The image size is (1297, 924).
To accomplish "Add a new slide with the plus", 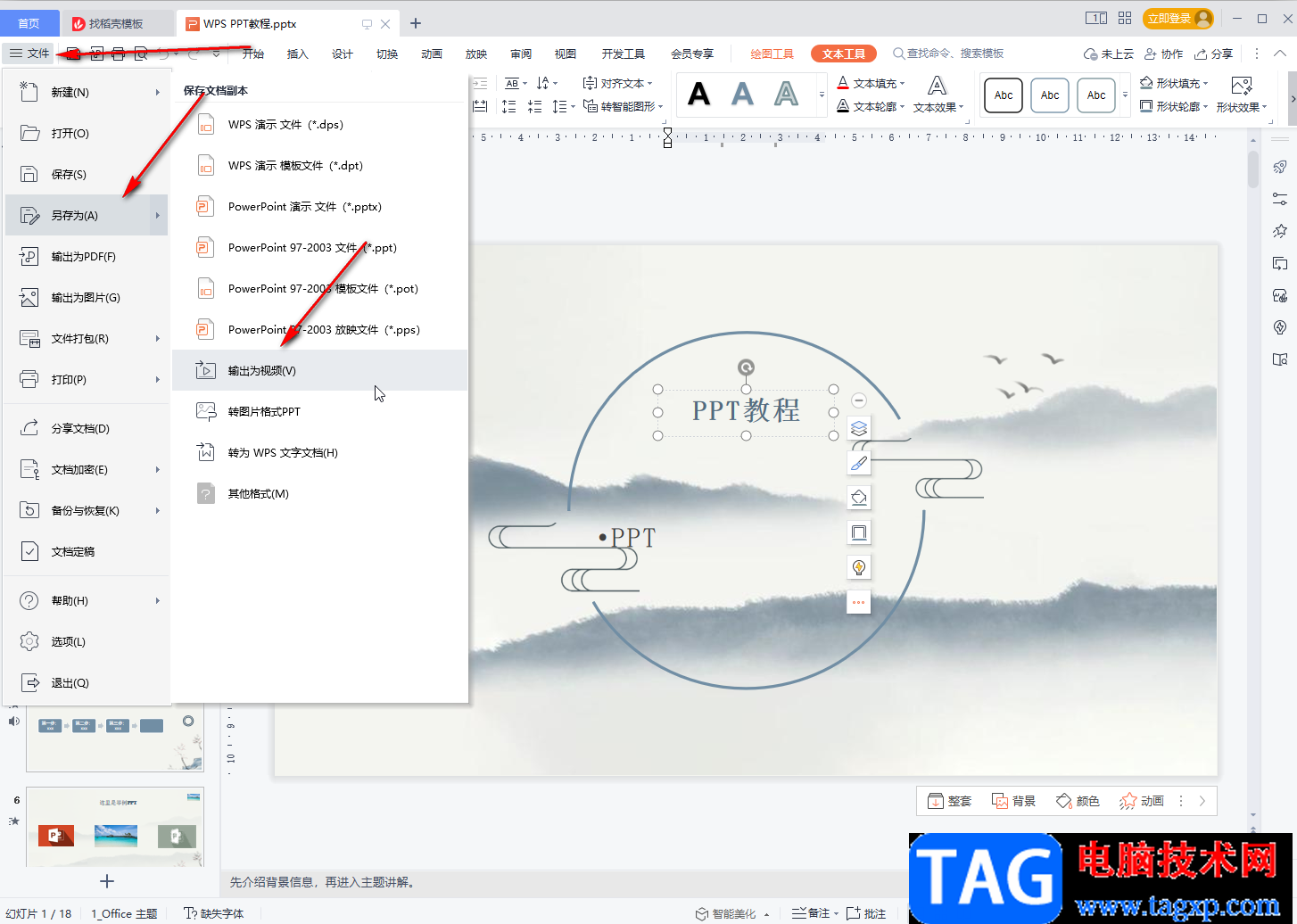I will (x=107, y=881).
